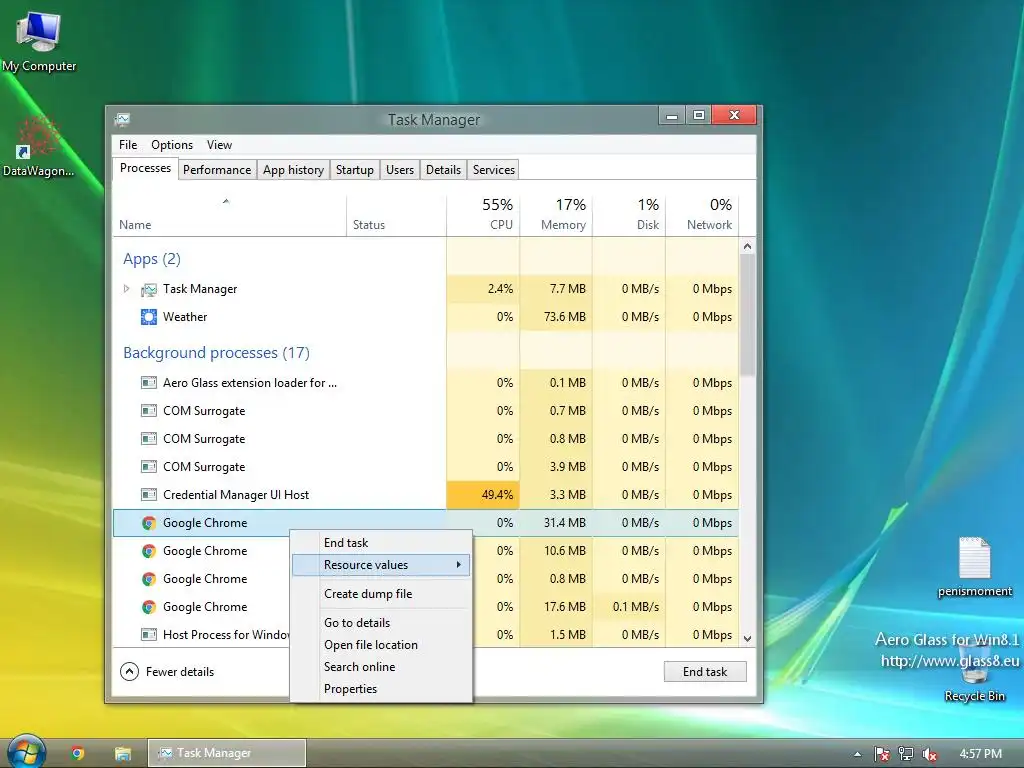Choose Go to details
Image resolution: width=1024 pixels, height=768 pixels.
(381, 623)
